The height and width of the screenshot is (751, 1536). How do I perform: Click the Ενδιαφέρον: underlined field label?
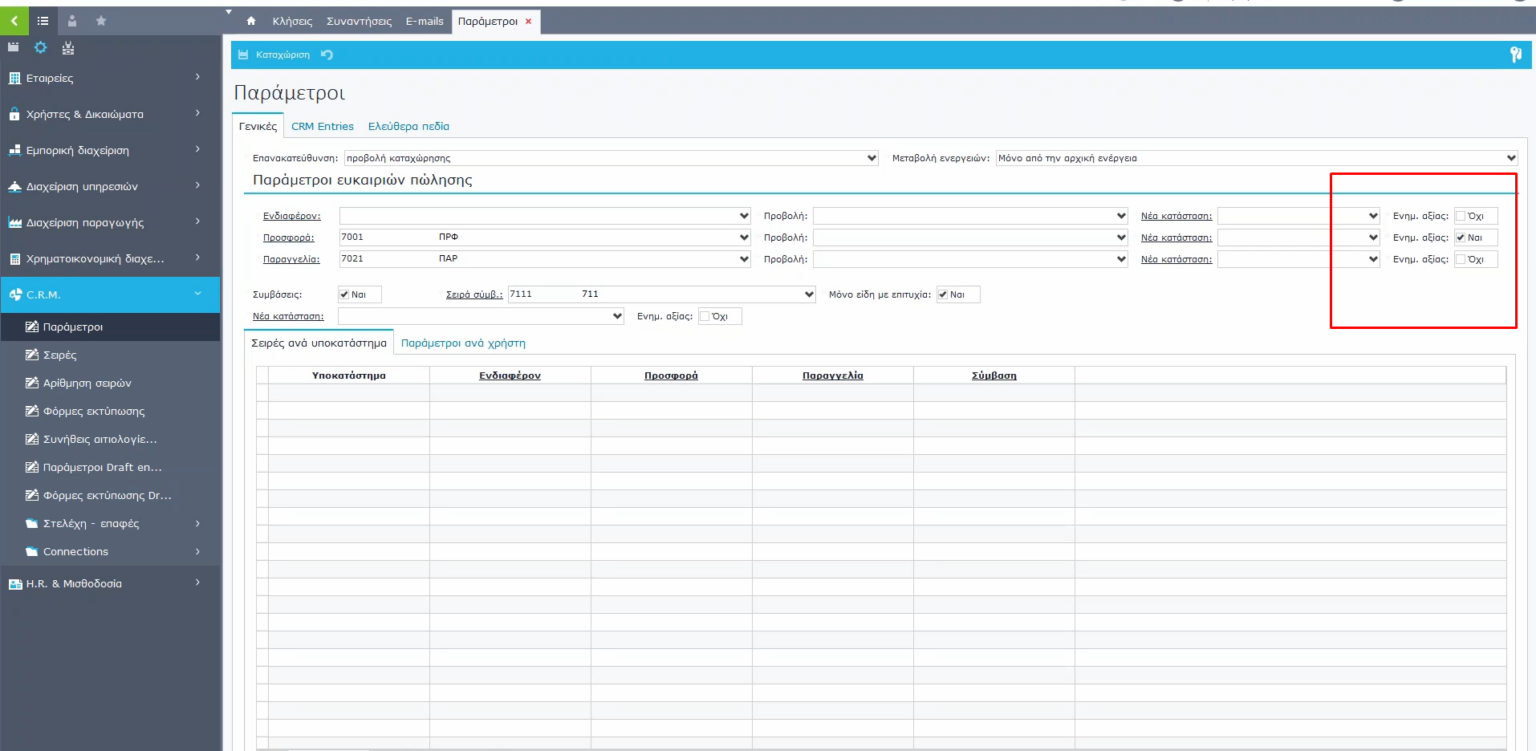[x=292, y=215]
